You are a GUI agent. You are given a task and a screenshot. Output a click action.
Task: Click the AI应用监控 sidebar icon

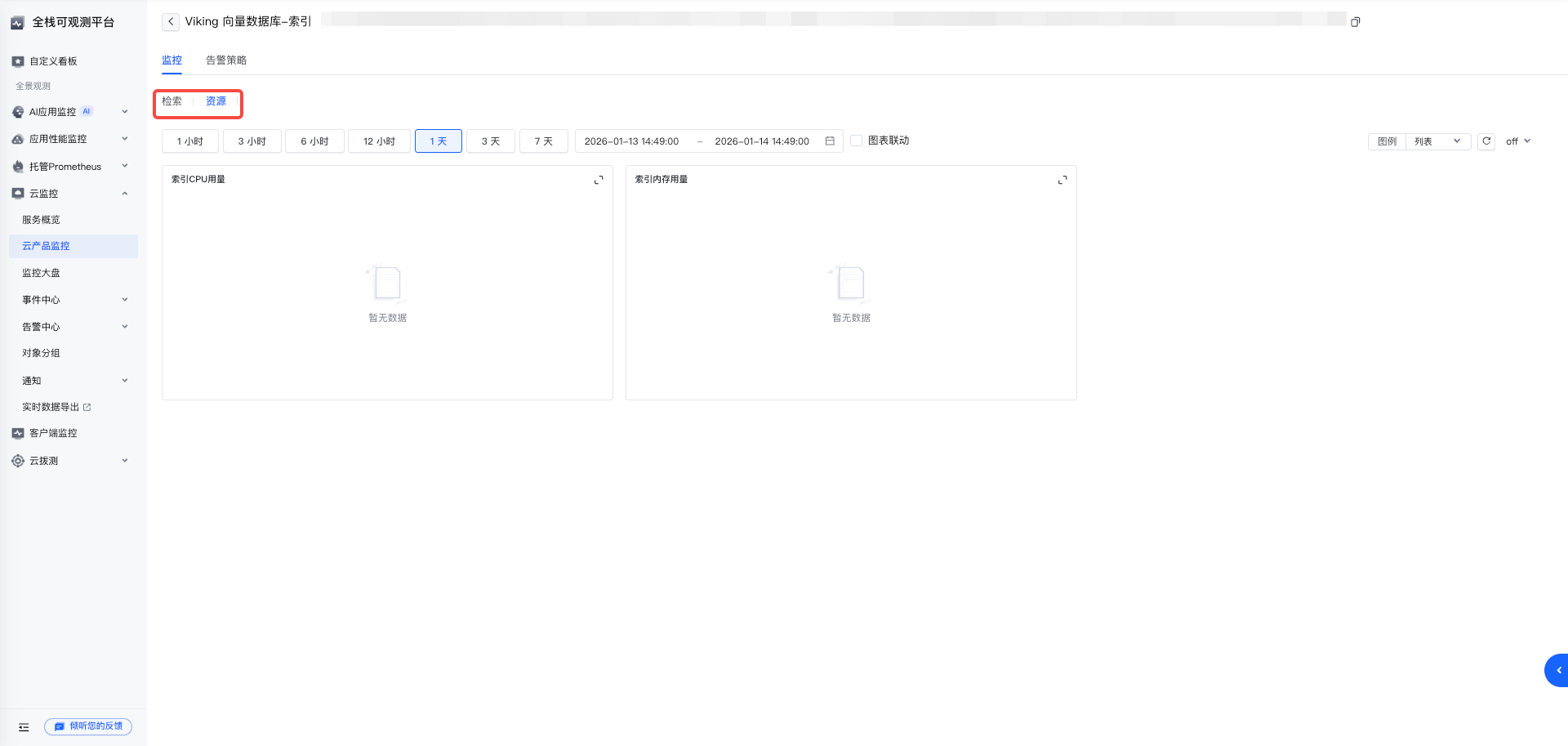click(18, 112)
